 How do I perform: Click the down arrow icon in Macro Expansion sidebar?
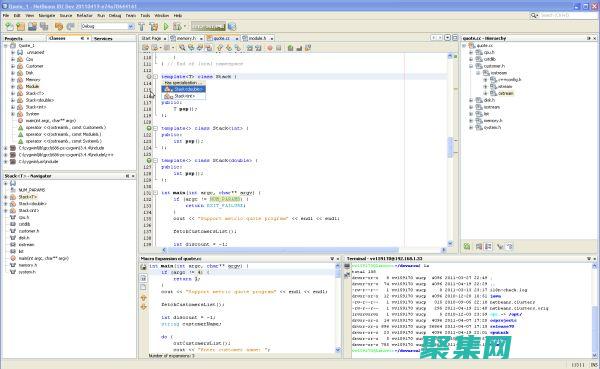(x=143, y=307)
